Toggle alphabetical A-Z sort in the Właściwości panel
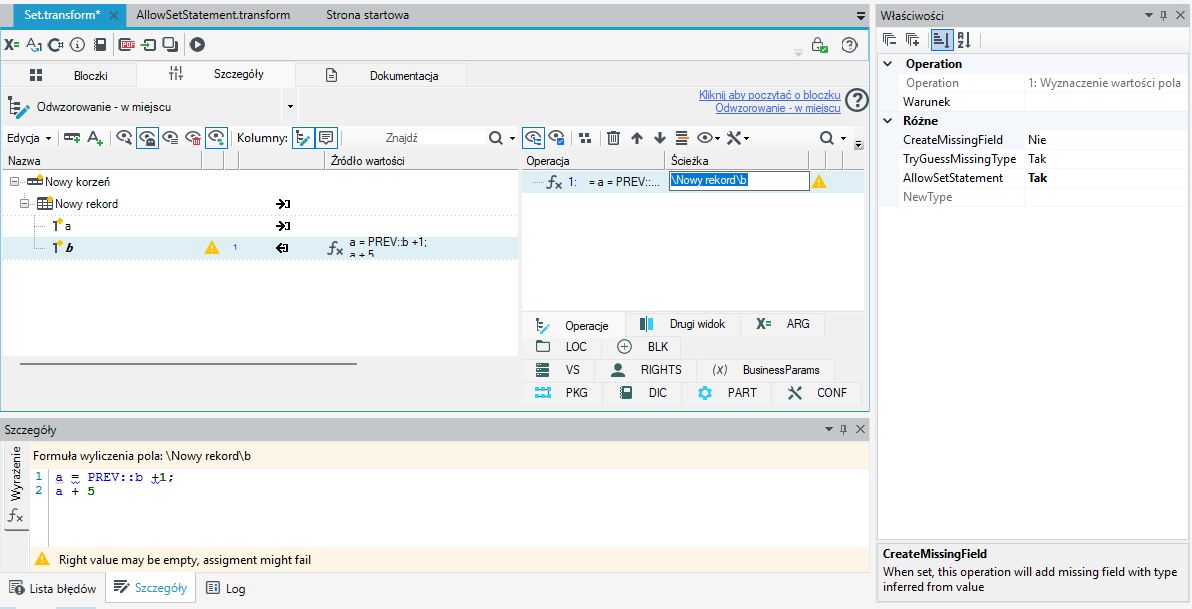 tap(964, 40)
